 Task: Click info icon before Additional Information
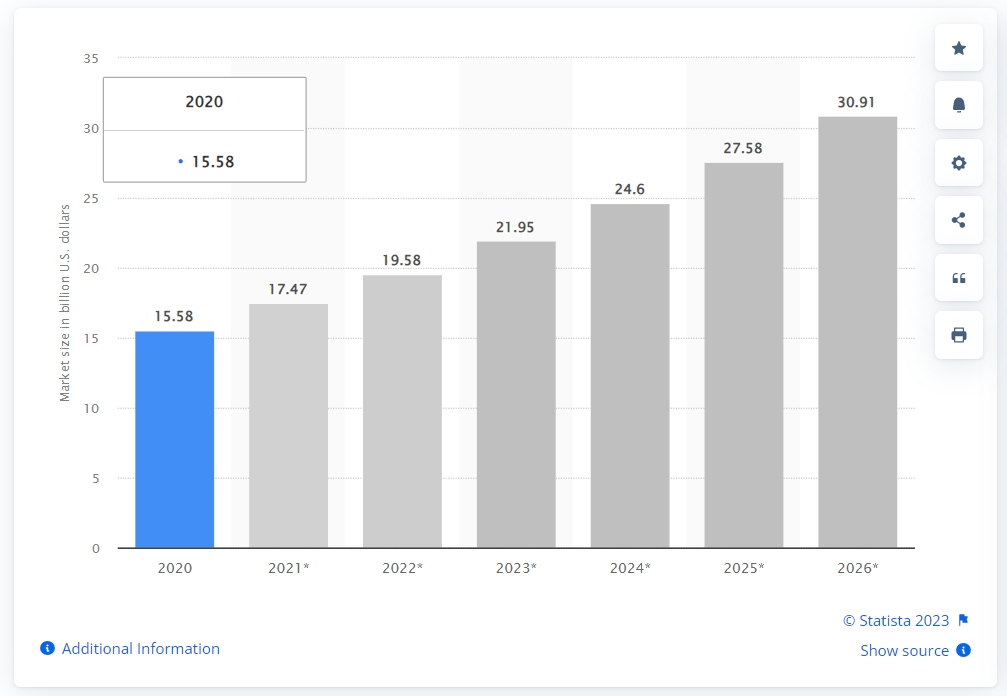48,648
